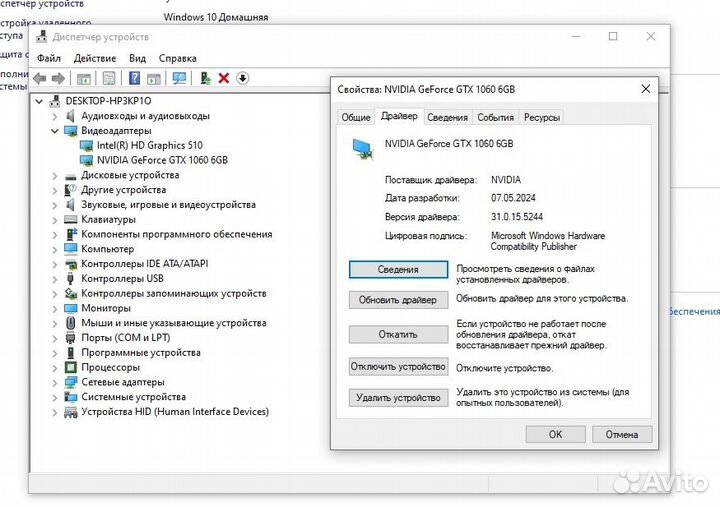Click the chip icon next to Процессоры

(71, 367)
